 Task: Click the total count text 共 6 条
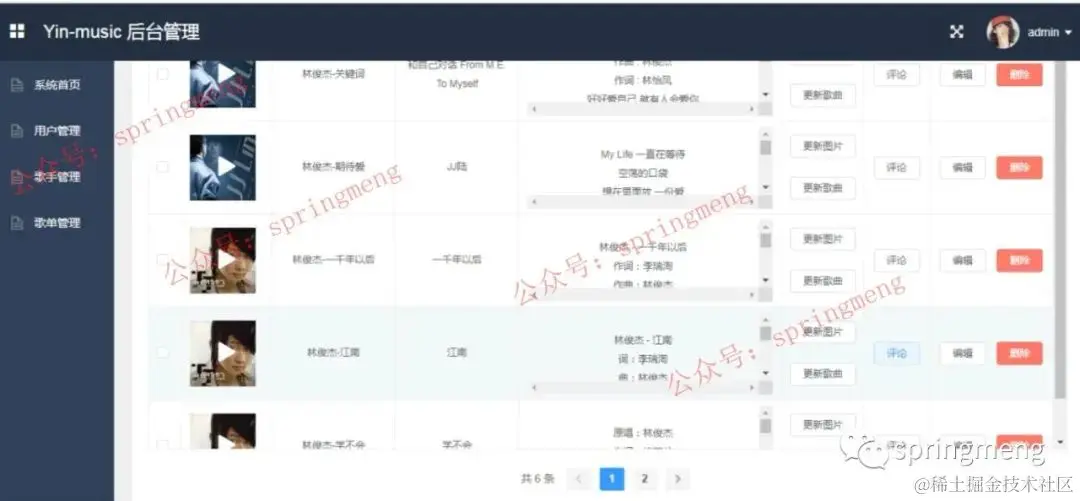[x=537, y=478]
